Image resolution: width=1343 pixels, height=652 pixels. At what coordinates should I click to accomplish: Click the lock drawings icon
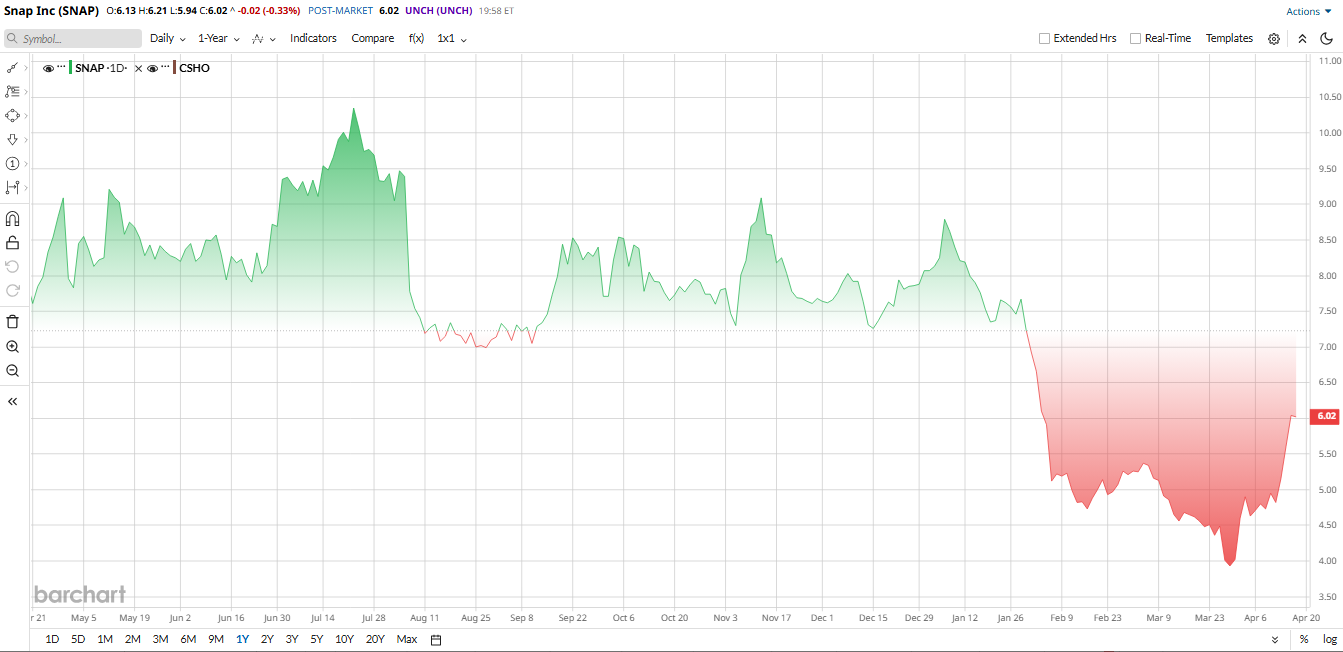pos(12,242)
